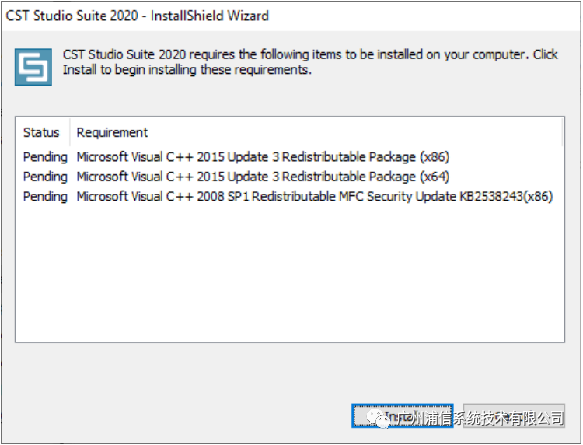Click the Pending status of the 2008 SP1 update
This screenshot has width=583, height=445.
(x=45, y=197)
